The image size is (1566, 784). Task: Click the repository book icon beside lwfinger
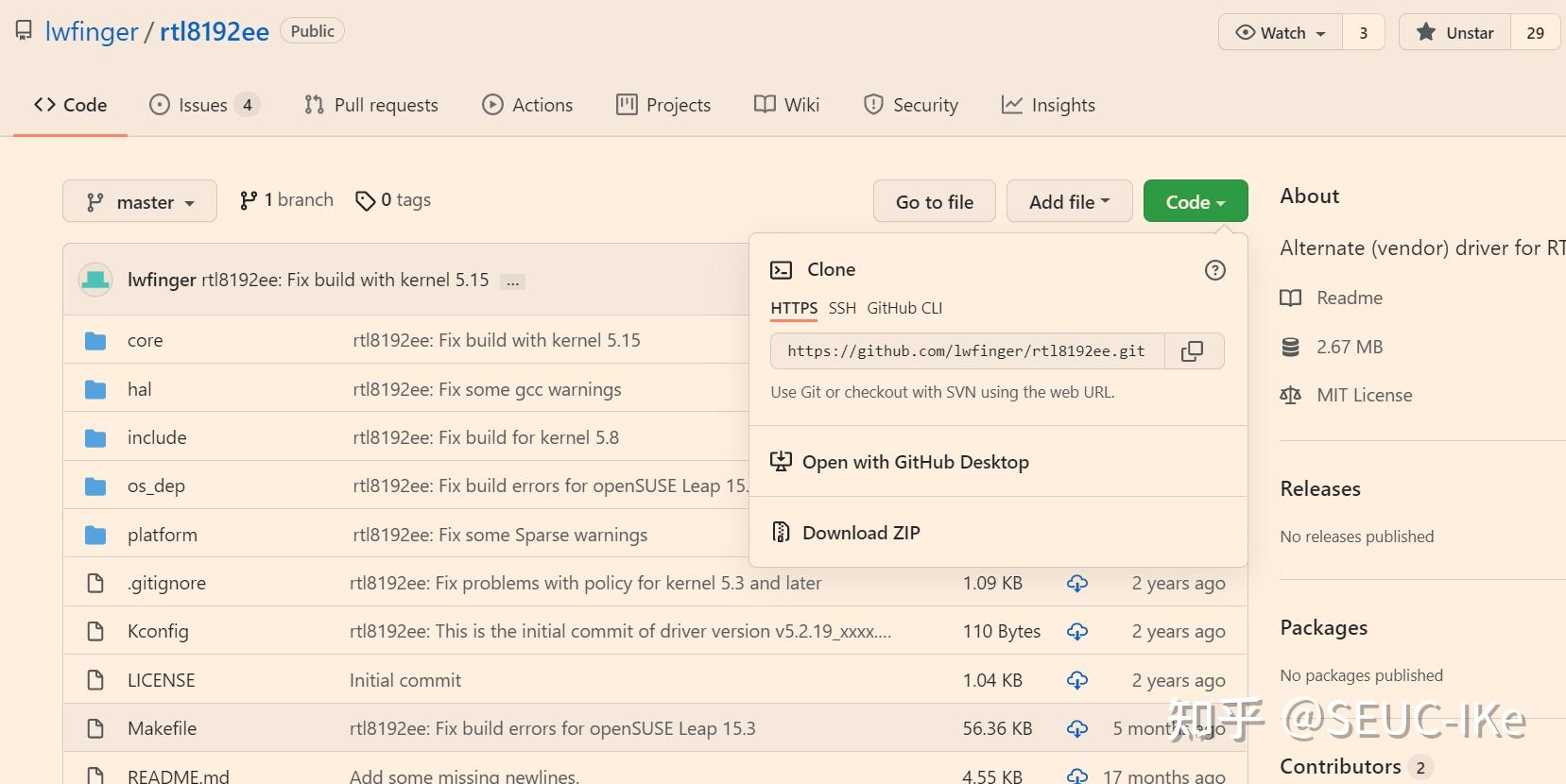point(24,31)
